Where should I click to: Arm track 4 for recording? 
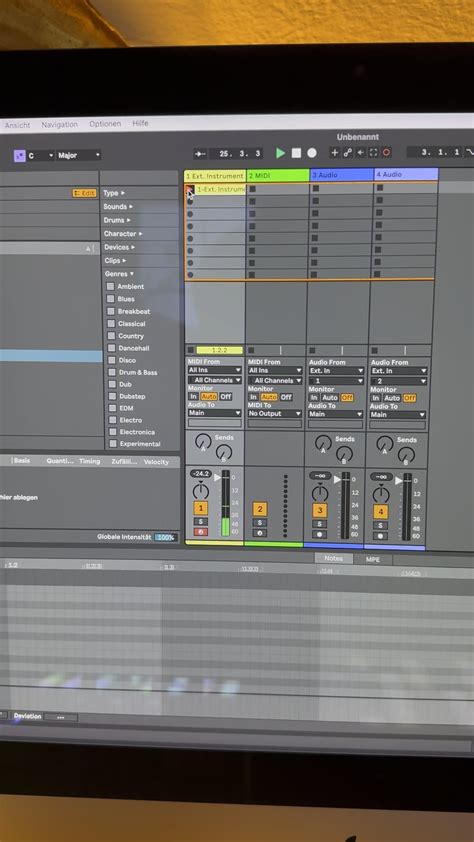(381, 535)
